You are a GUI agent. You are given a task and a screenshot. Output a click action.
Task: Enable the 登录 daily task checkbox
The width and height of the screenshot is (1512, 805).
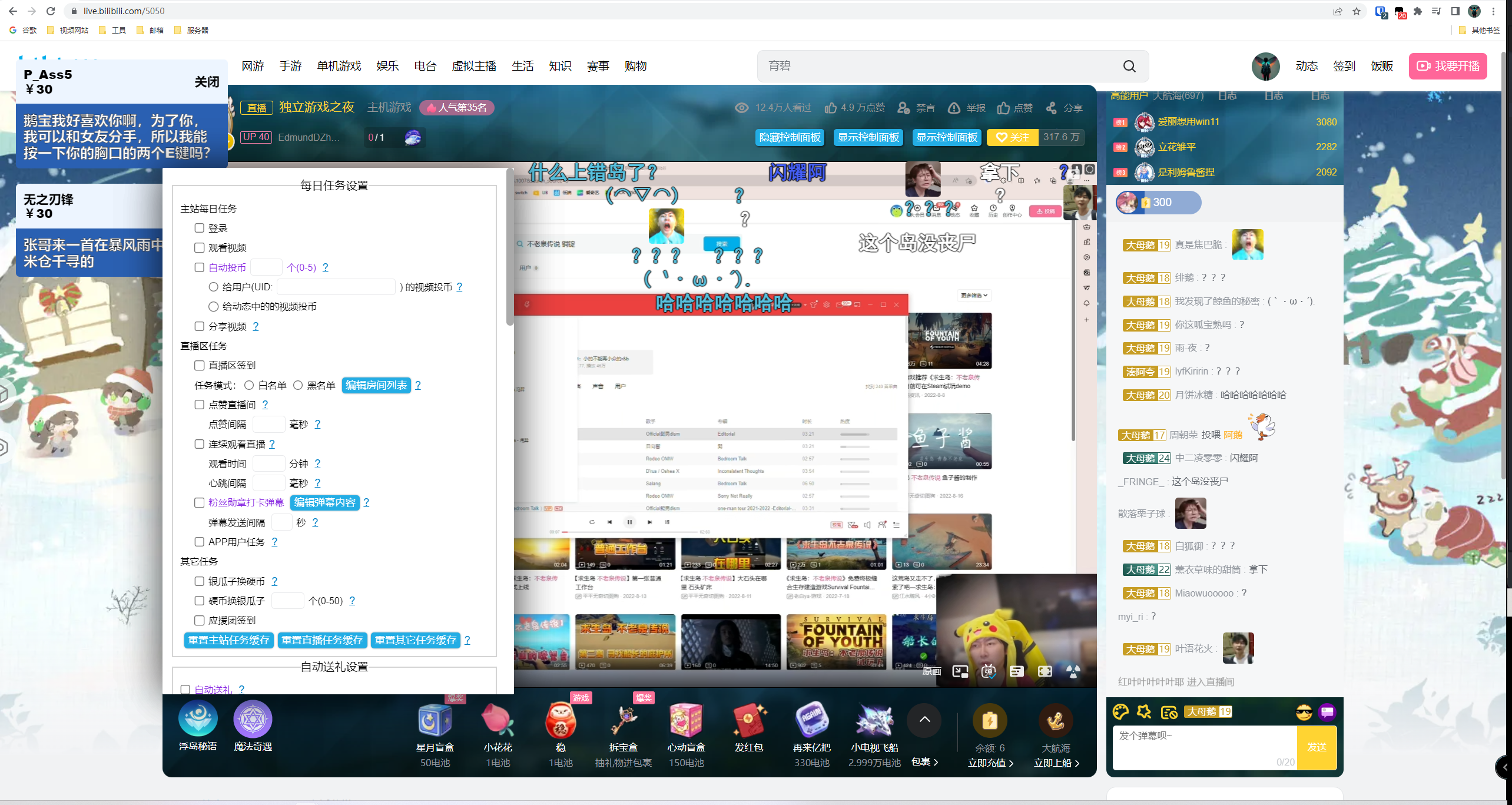pyautogui.click(x=199, y=228)
